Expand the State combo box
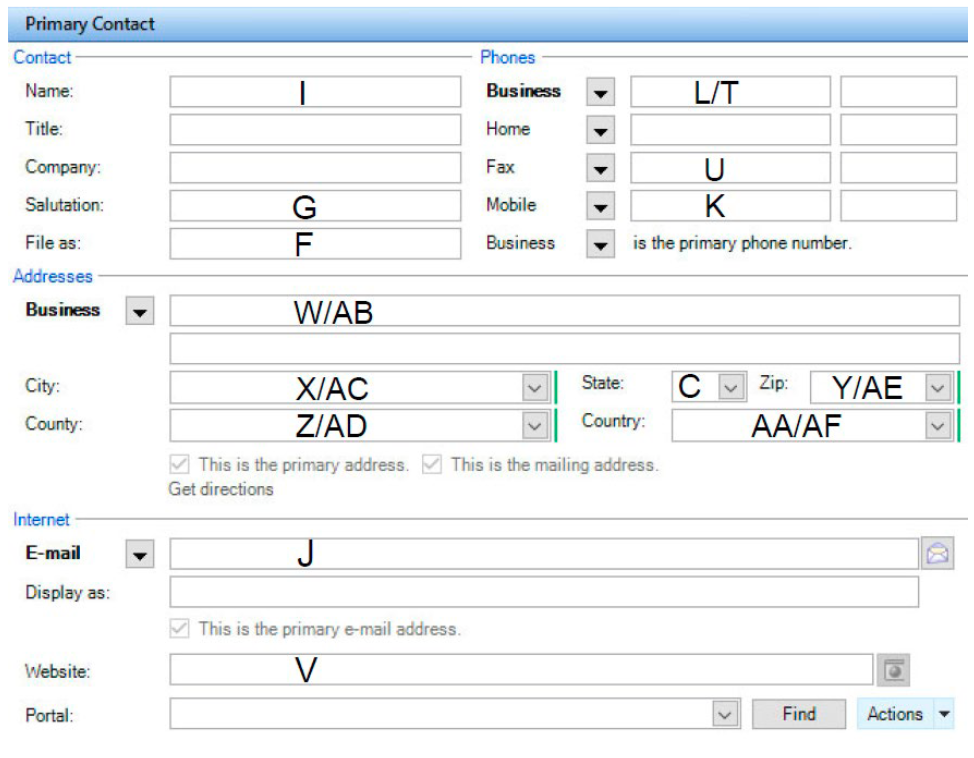This screenshot has height=758, width=974. pyautogui.click(x=731, y=387)
